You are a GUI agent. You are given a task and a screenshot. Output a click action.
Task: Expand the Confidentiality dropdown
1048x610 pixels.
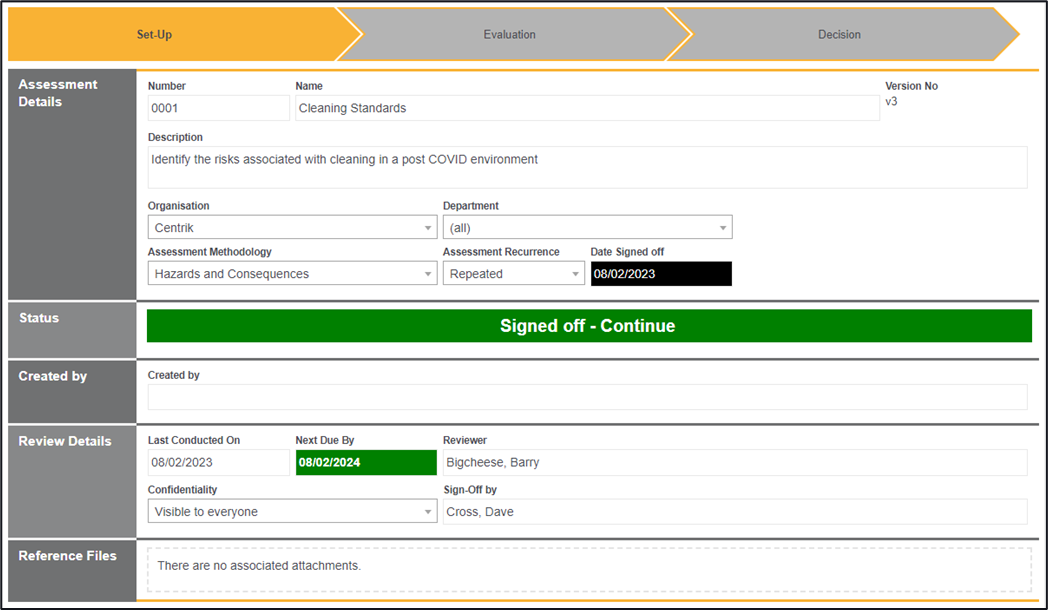click(x=292, y=512)
